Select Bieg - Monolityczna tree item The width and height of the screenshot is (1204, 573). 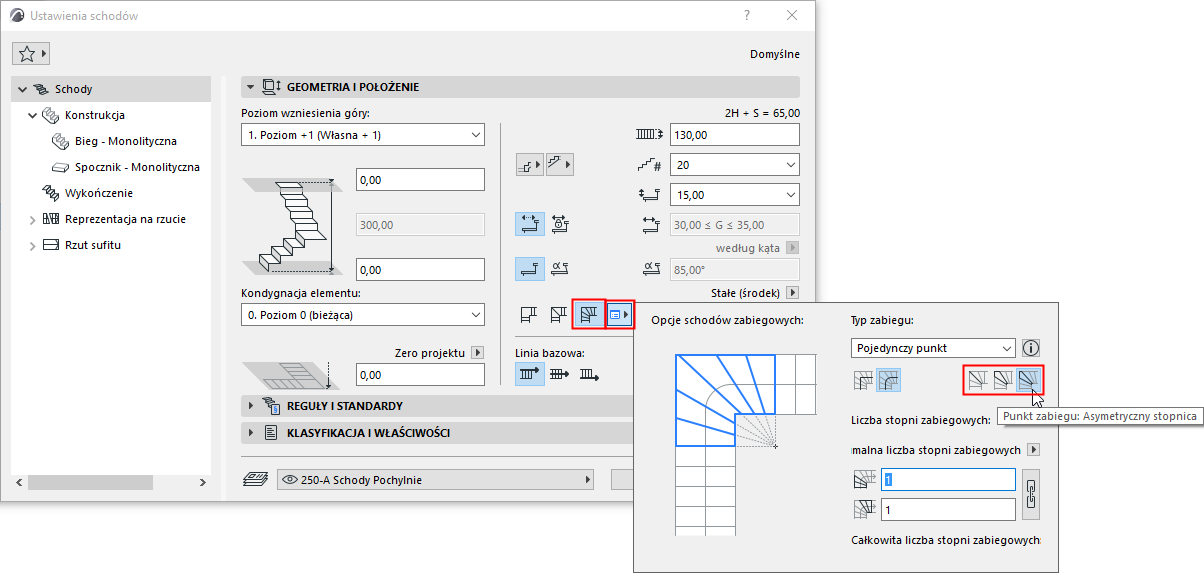125,141
